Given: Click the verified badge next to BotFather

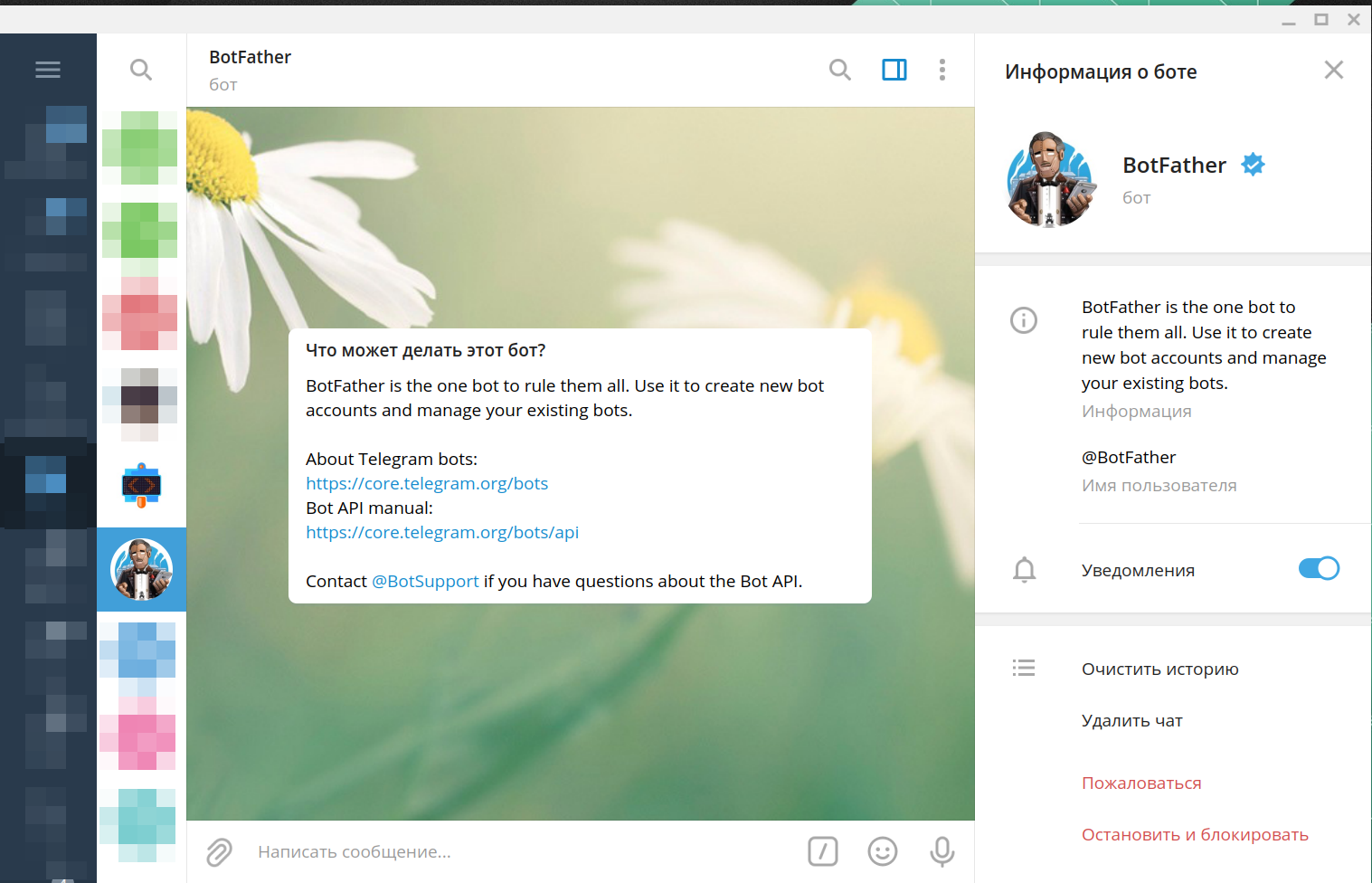Looking at the screenshot, I should (1253, 165).
